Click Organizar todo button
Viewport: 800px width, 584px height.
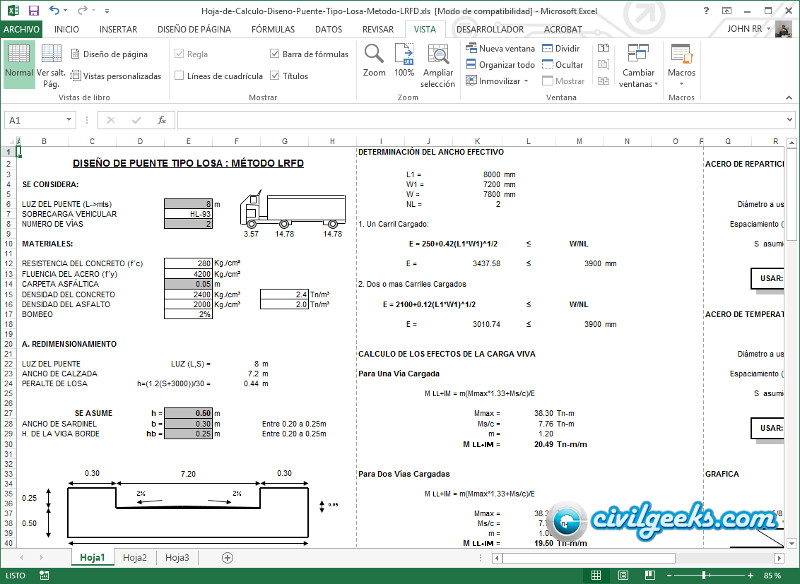click(500, 64)
